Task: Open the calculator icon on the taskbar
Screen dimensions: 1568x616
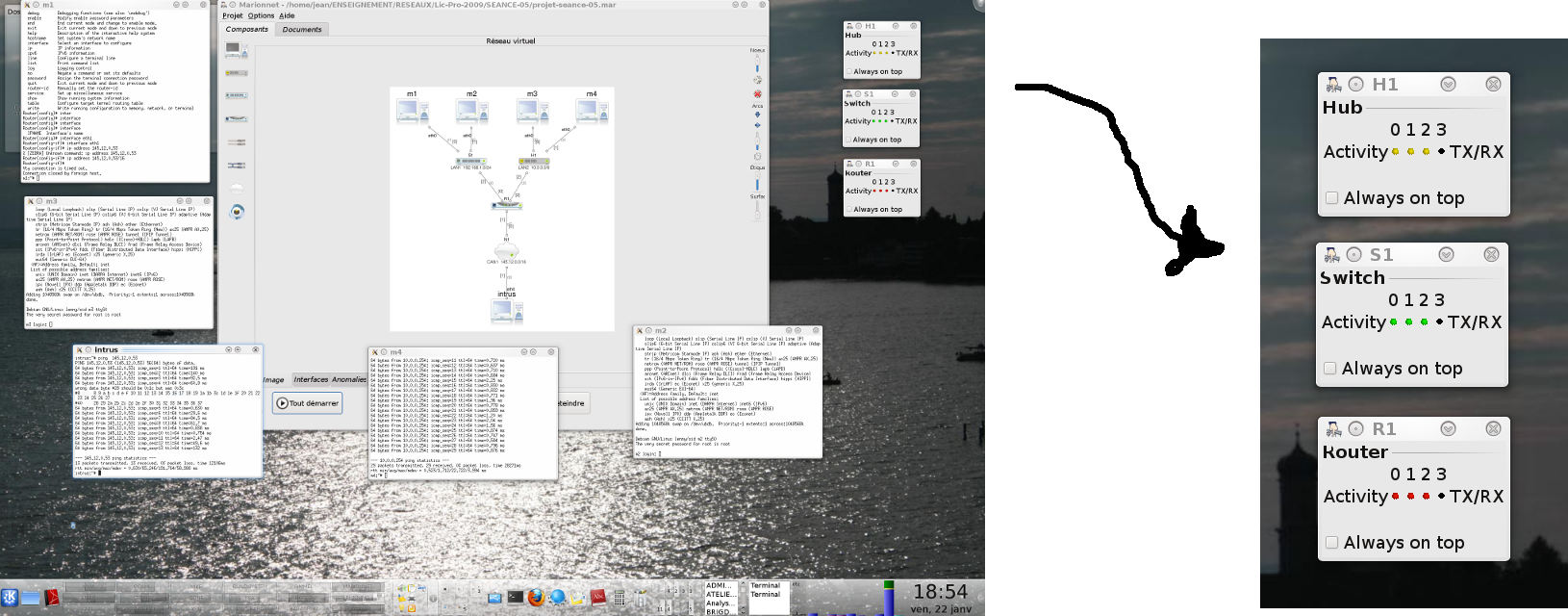Action: [620, 598]
